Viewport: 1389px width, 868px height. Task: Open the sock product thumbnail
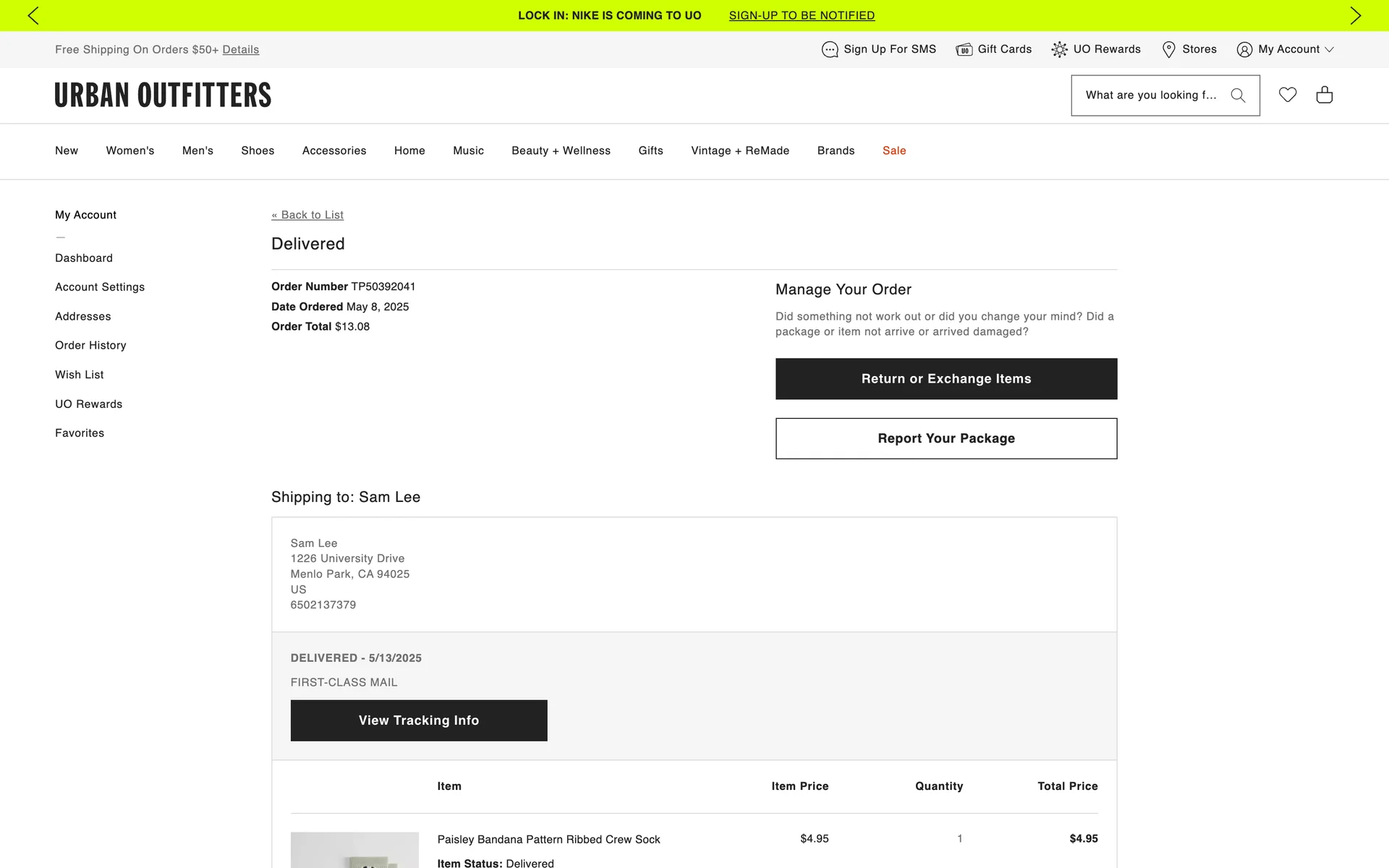[354, 850]
